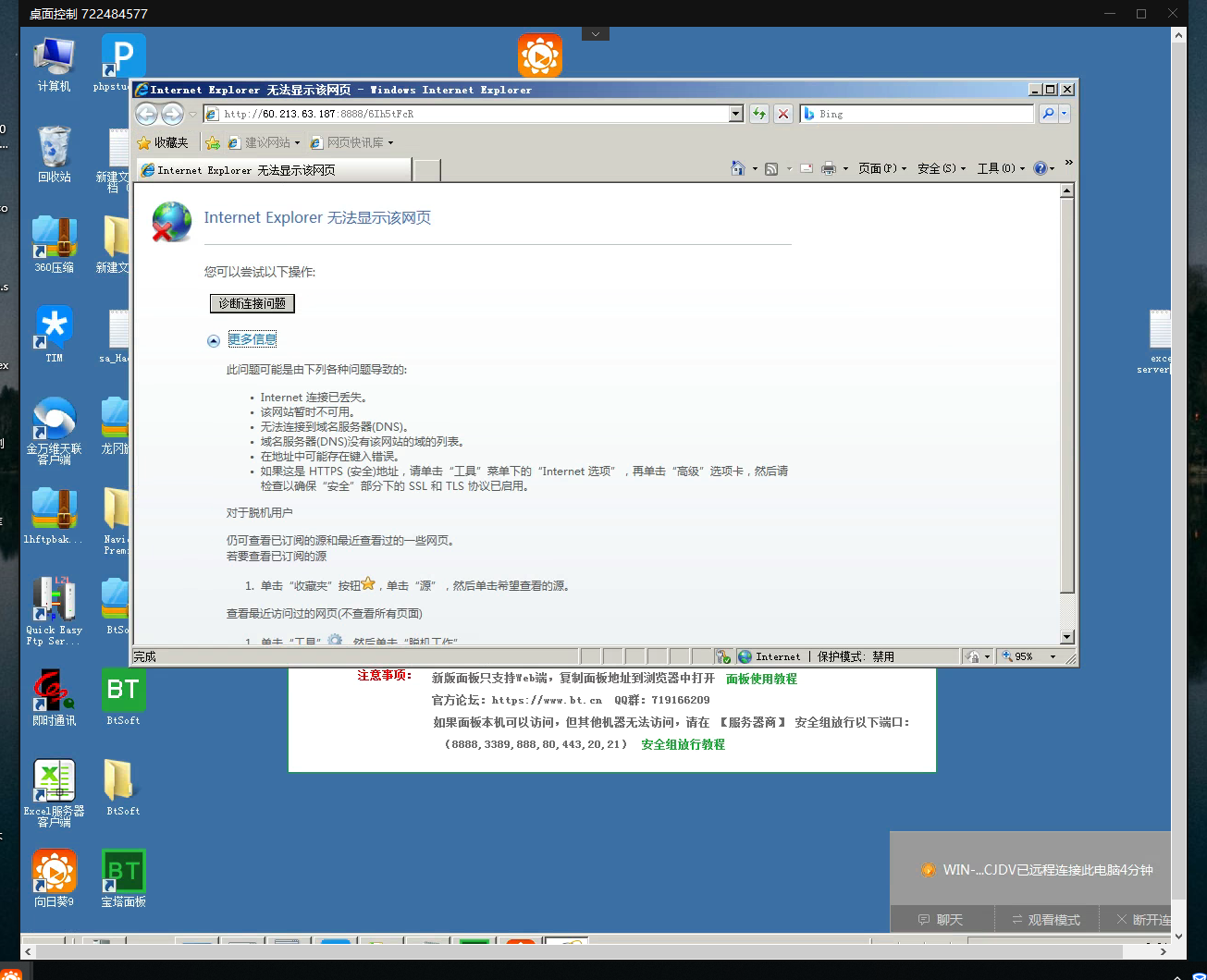Open the Quick Easy Ftp Server icon

54,610
